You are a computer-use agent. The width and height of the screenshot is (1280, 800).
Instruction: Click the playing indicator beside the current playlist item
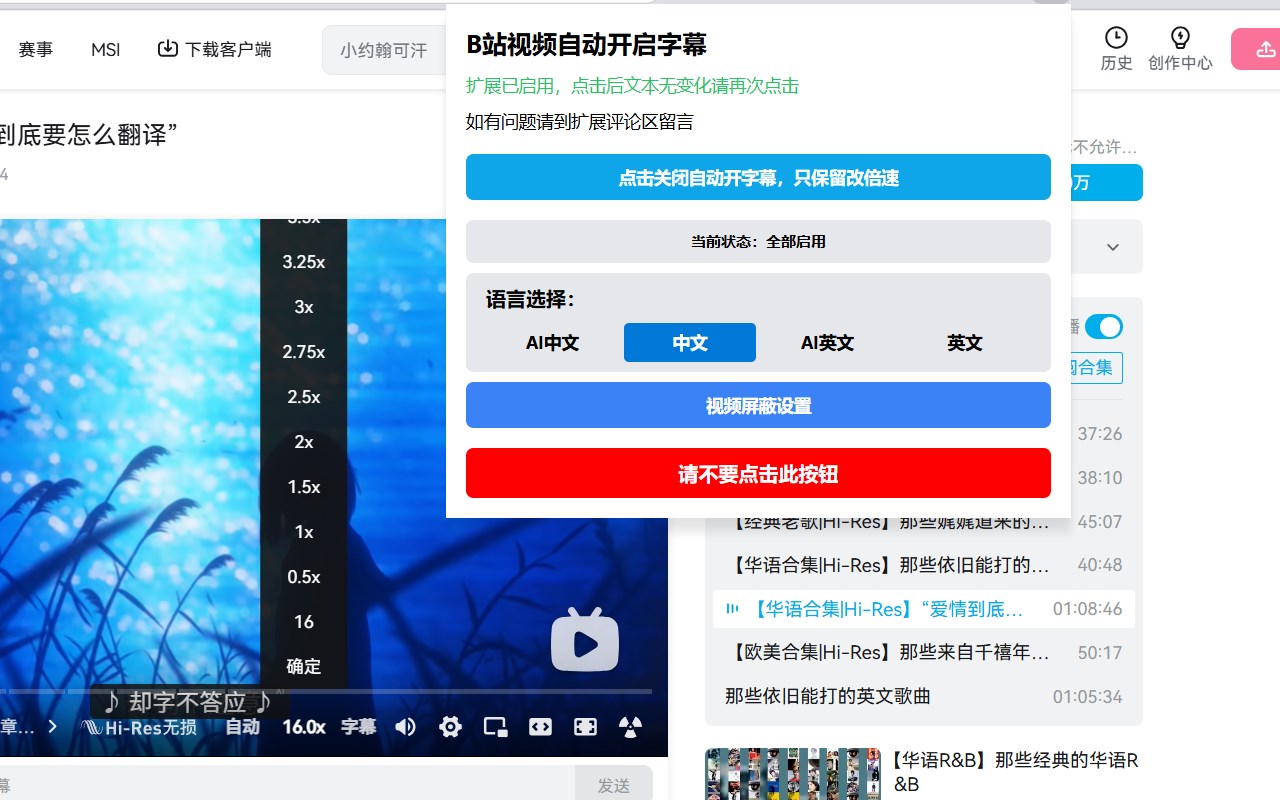pyautogui.click(x=732, y=609)
